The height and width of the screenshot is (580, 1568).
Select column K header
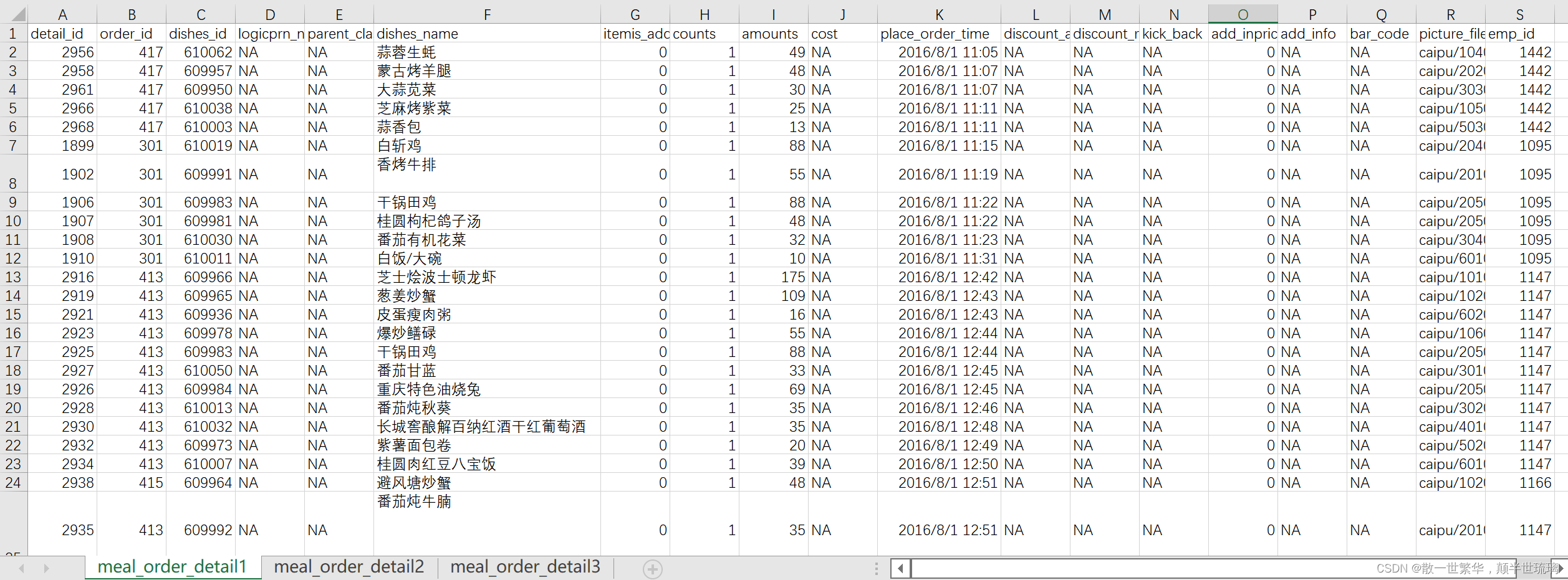(x=939, y=14)
